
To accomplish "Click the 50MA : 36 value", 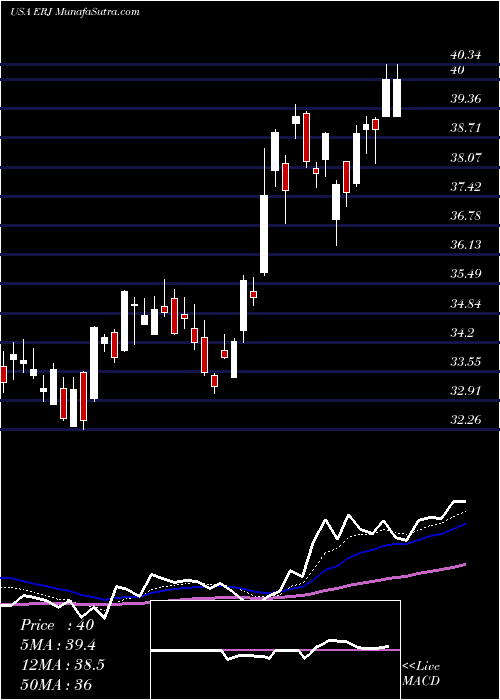I will click(x=56, y=684).
